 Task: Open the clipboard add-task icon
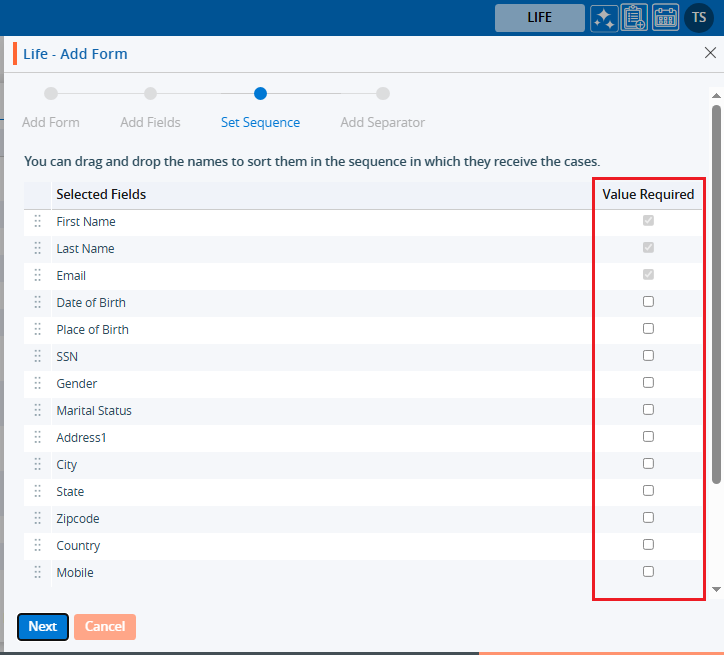634,18
